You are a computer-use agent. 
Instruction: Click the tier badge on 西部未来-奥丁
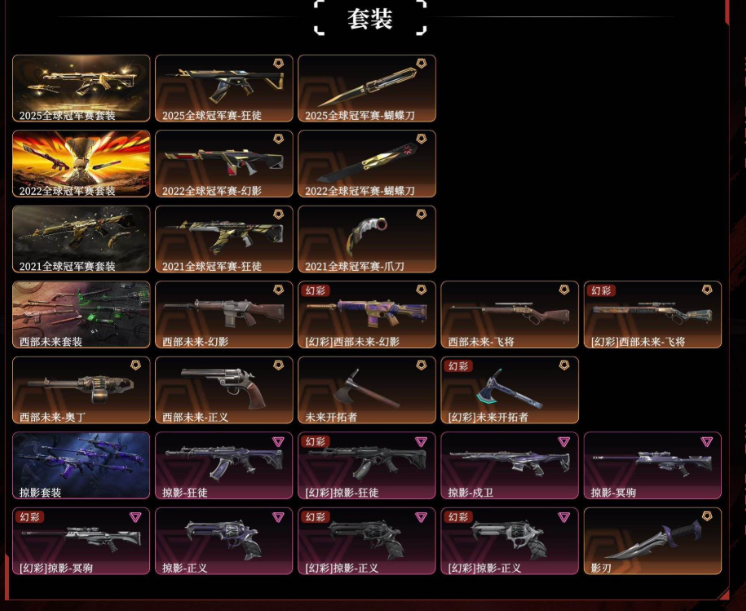click(x=136, y=365)
